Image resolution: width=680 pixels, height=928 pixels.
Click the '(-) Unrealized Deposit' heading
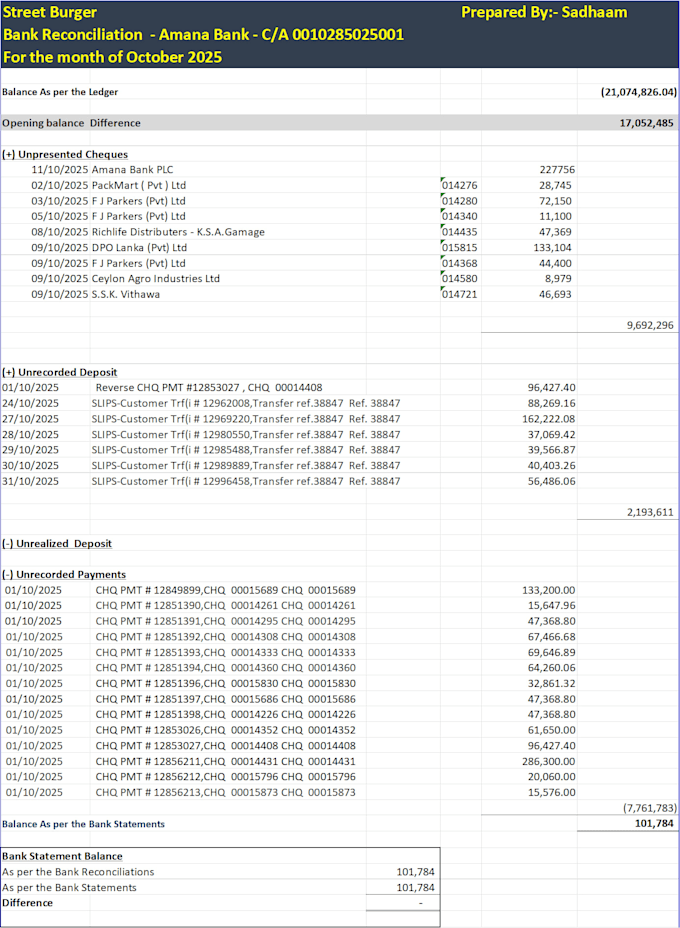pos(57,543)
